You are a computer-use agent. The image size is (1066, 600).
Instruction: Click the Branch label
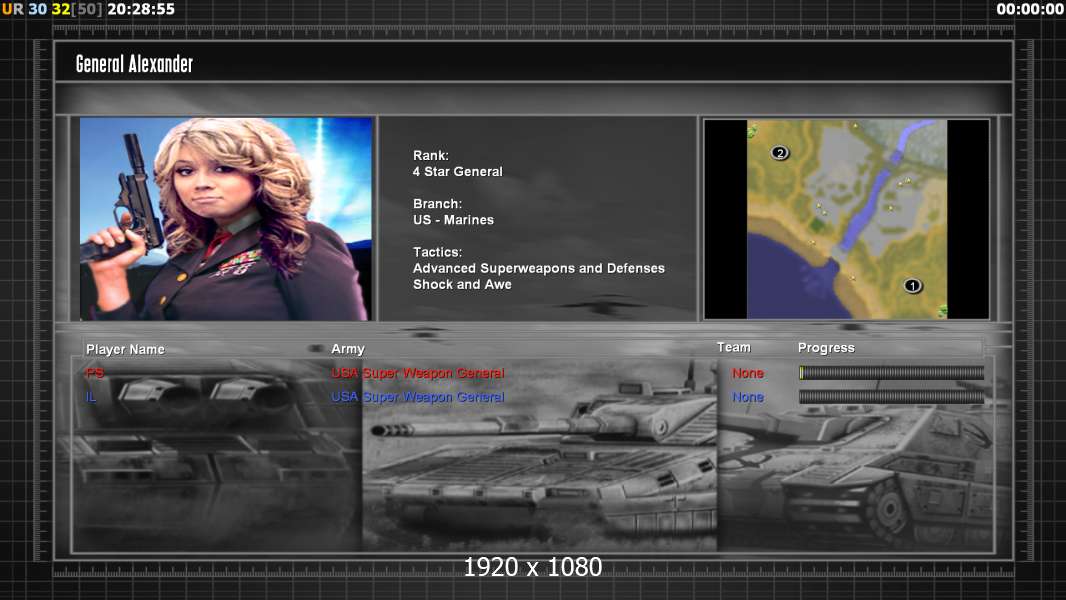[x=437, y=204]
